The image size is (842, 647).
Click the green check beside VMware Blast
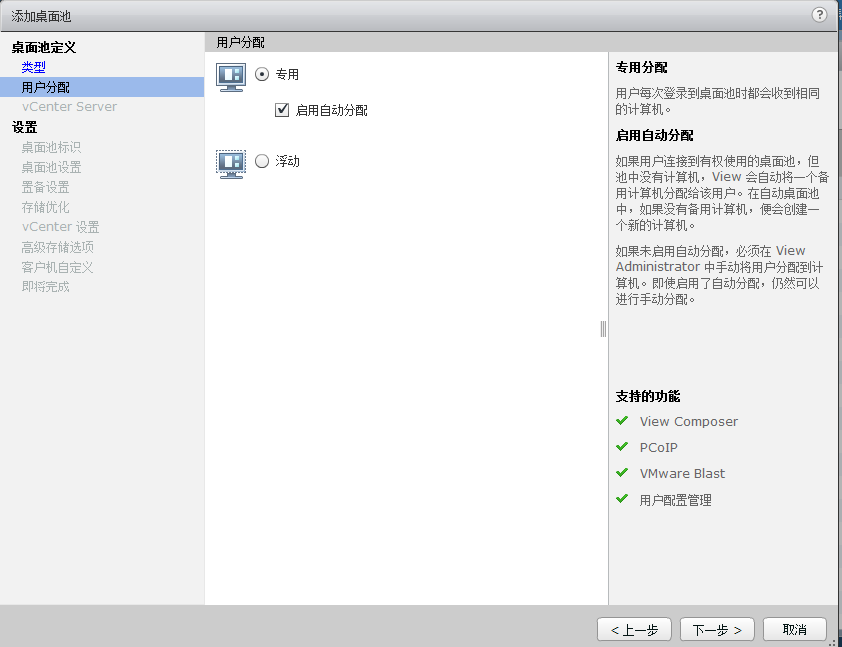(x=622, y=472)
